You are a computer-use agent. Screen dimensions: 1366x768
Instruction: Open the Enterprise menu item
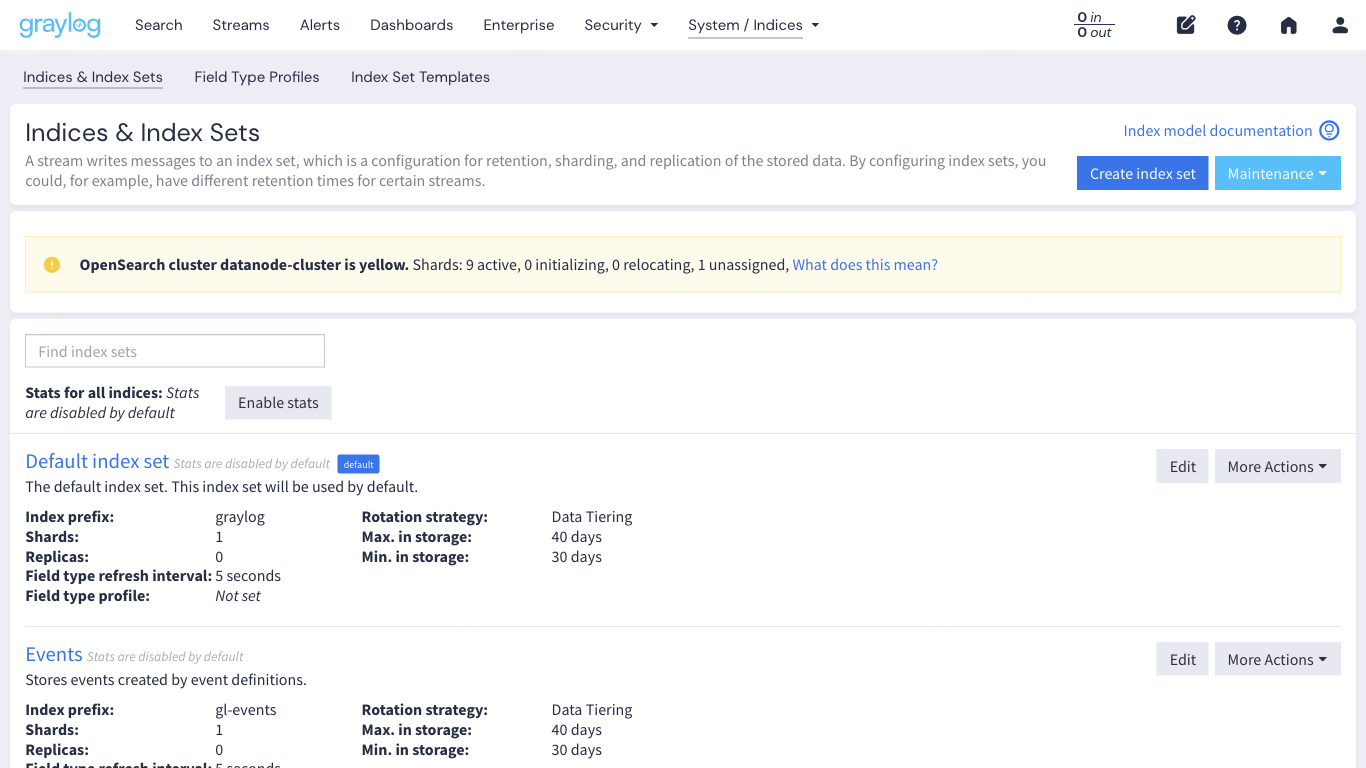pyautogui.click(x=518, y=25)
